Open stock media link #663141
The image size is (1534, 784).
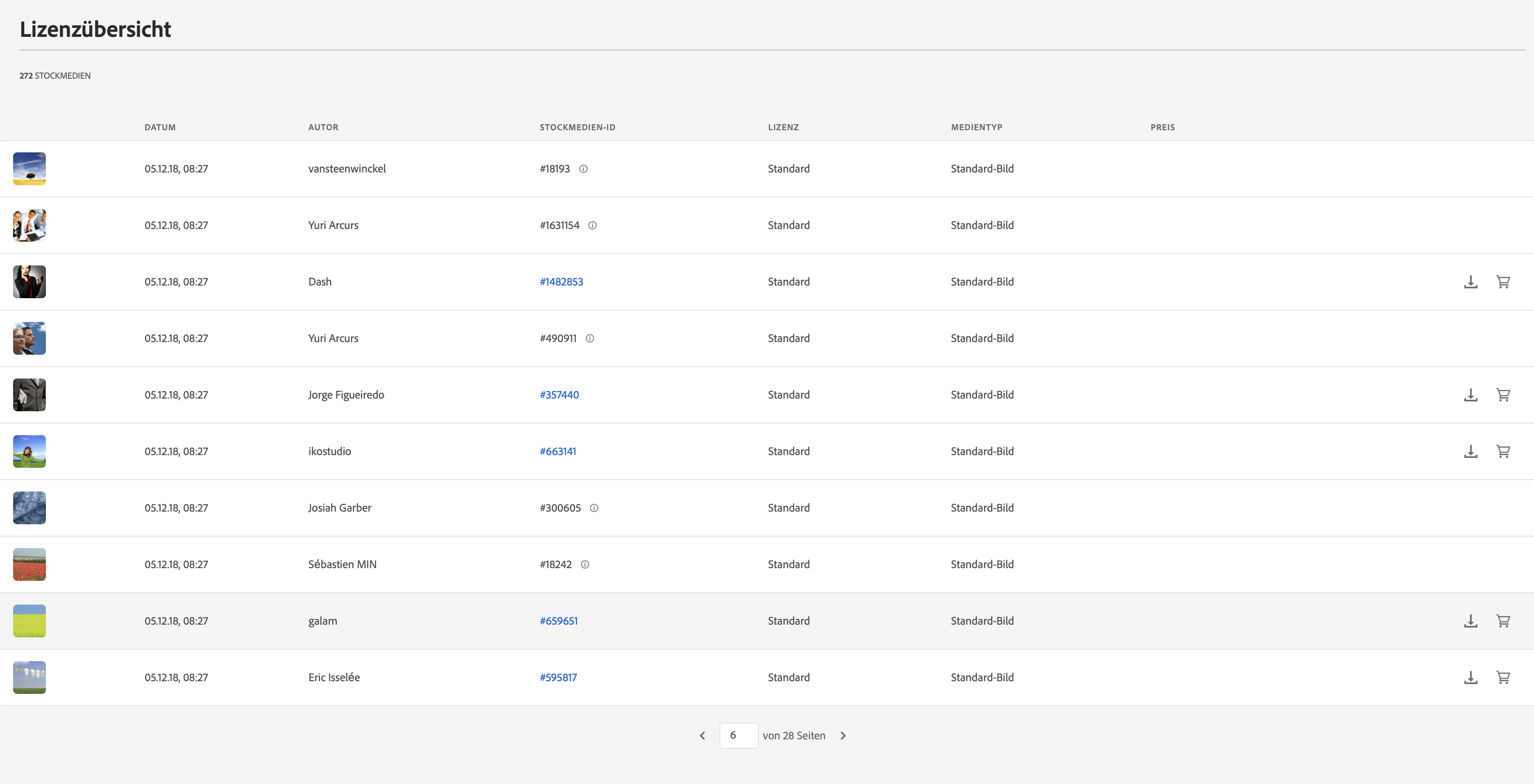click(x=558, y=451)
